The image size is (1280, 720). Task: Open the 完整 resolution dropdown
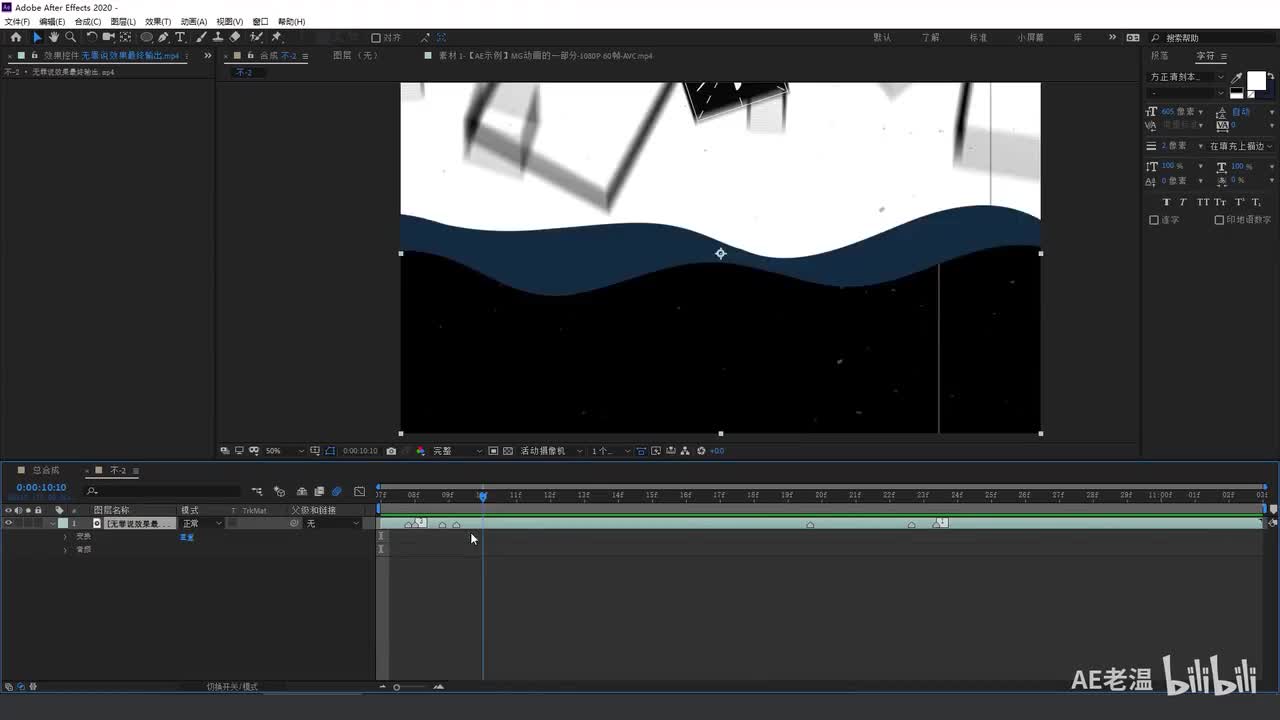457,451
